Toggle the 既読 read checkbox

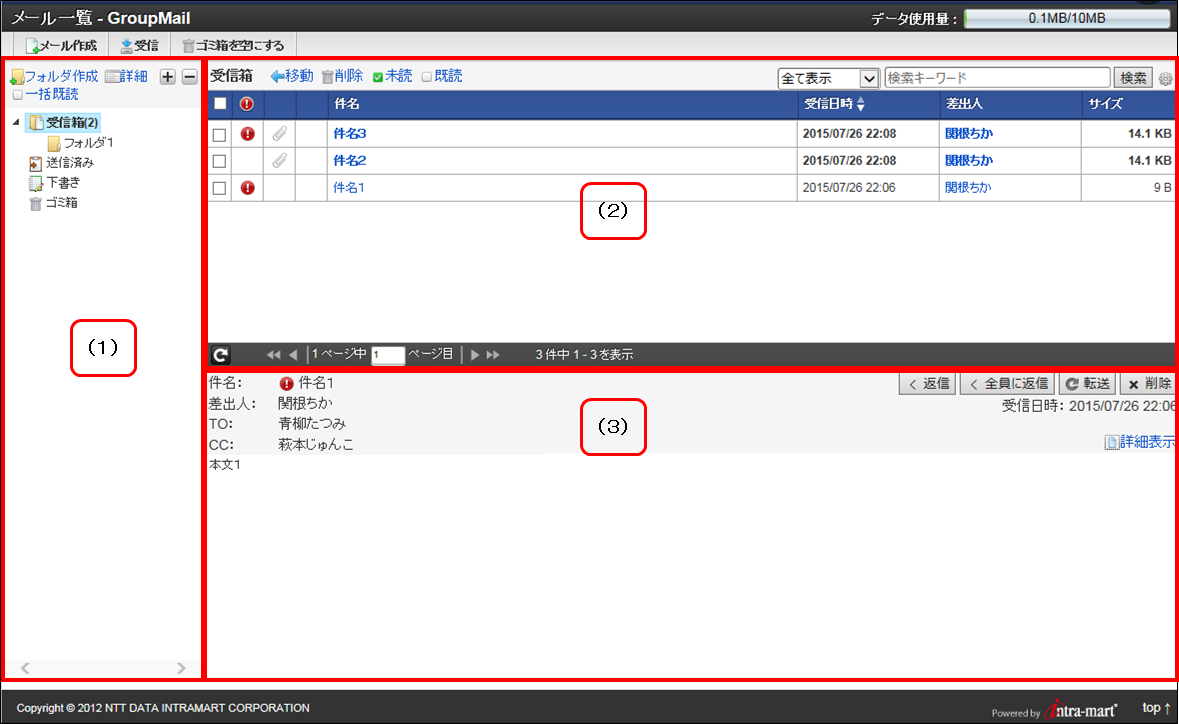tap(427, 77)
